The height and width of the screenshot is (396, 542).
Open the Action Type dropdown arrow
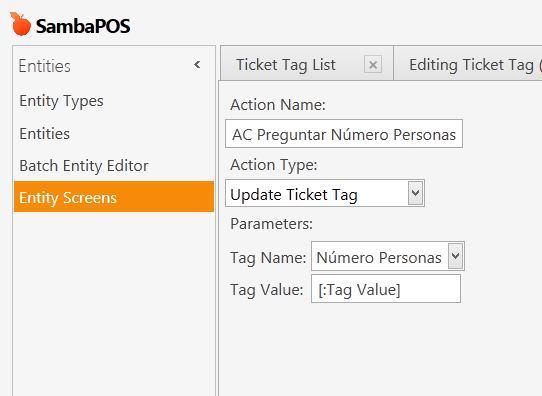416,193
